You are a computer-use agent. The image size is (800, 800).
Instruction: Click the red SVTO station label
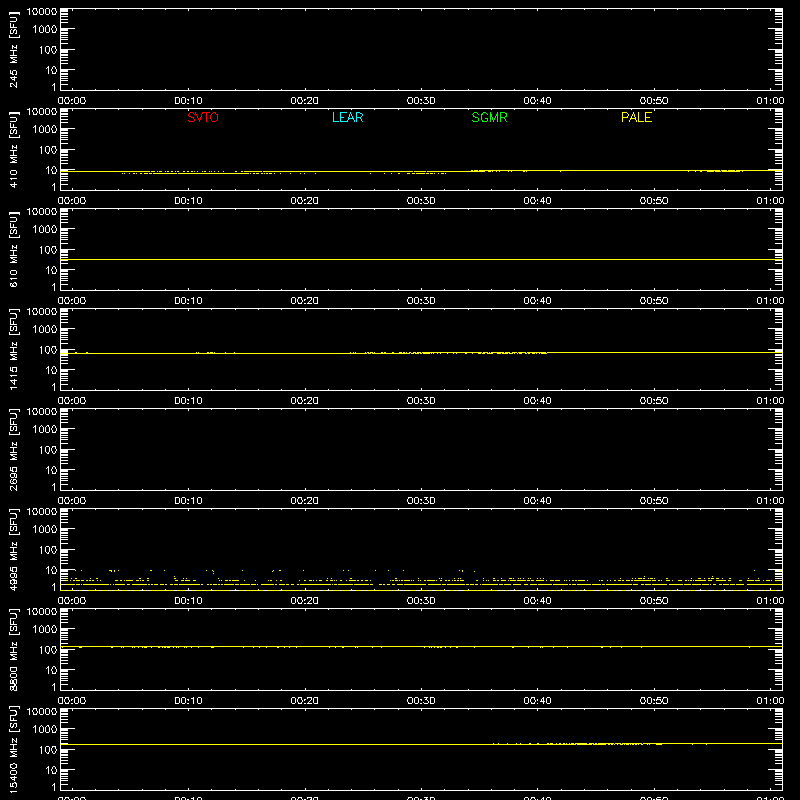tap(203, 117)
